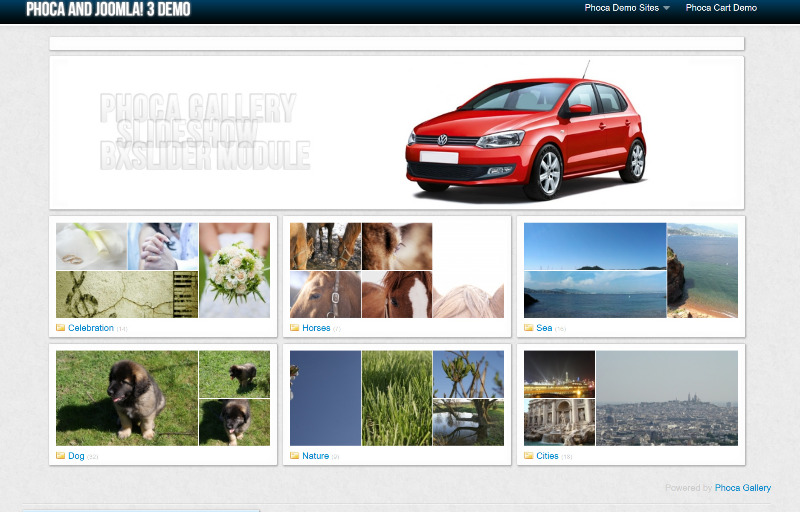Click the wedding bouquet thumbnail
Image resolution: width=800 pixels, height=512 pixels.
234,270
